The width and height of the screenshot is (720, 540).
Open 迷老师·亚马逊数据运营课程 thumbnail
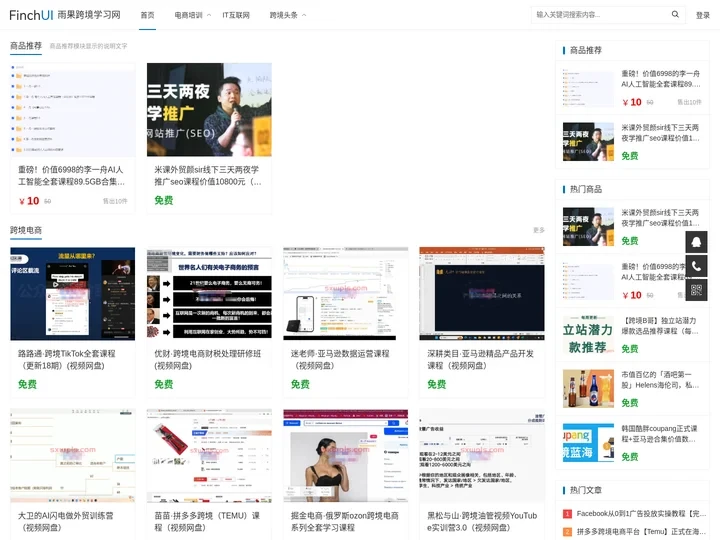click(x=345, y=294)
